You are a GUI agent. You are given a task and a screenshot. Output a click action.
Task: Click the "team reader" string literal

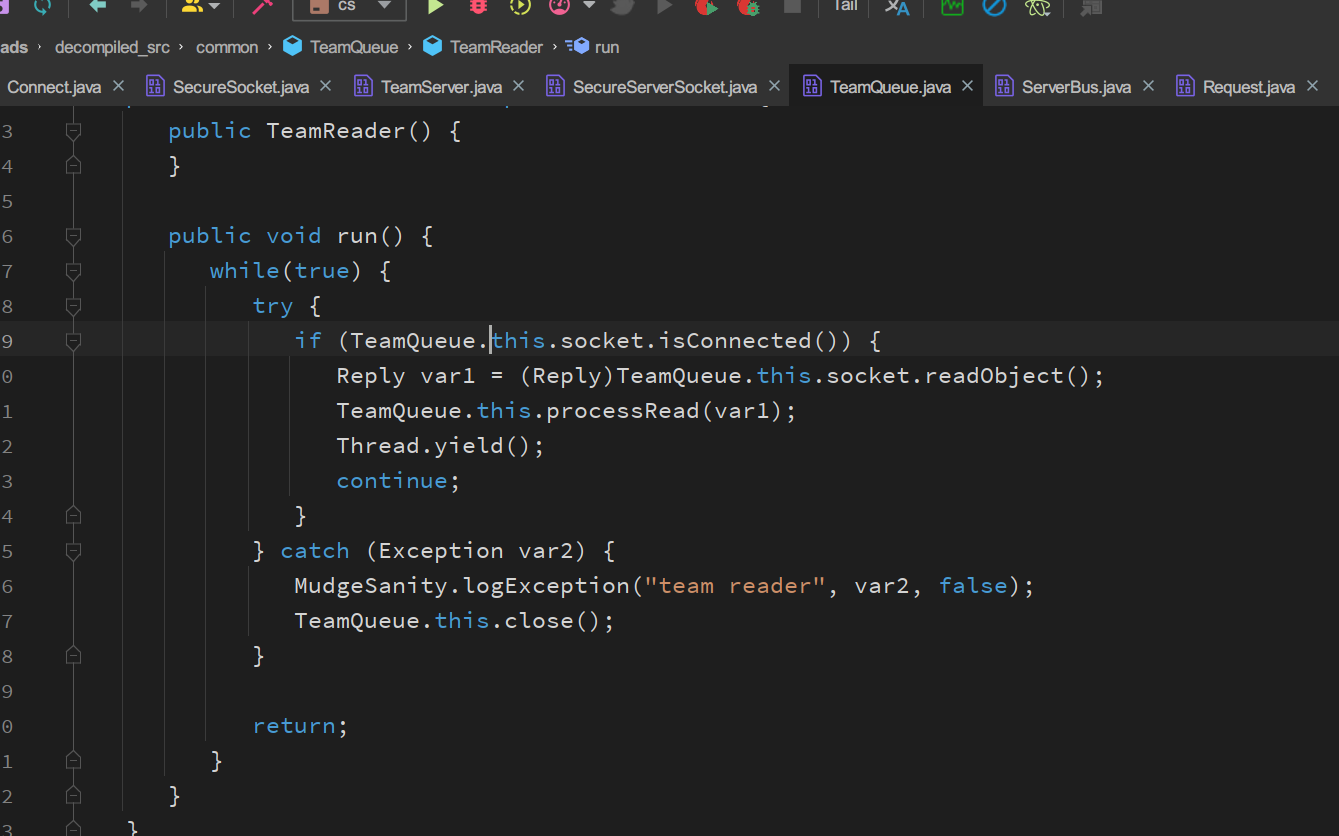[x=734, y=586]
